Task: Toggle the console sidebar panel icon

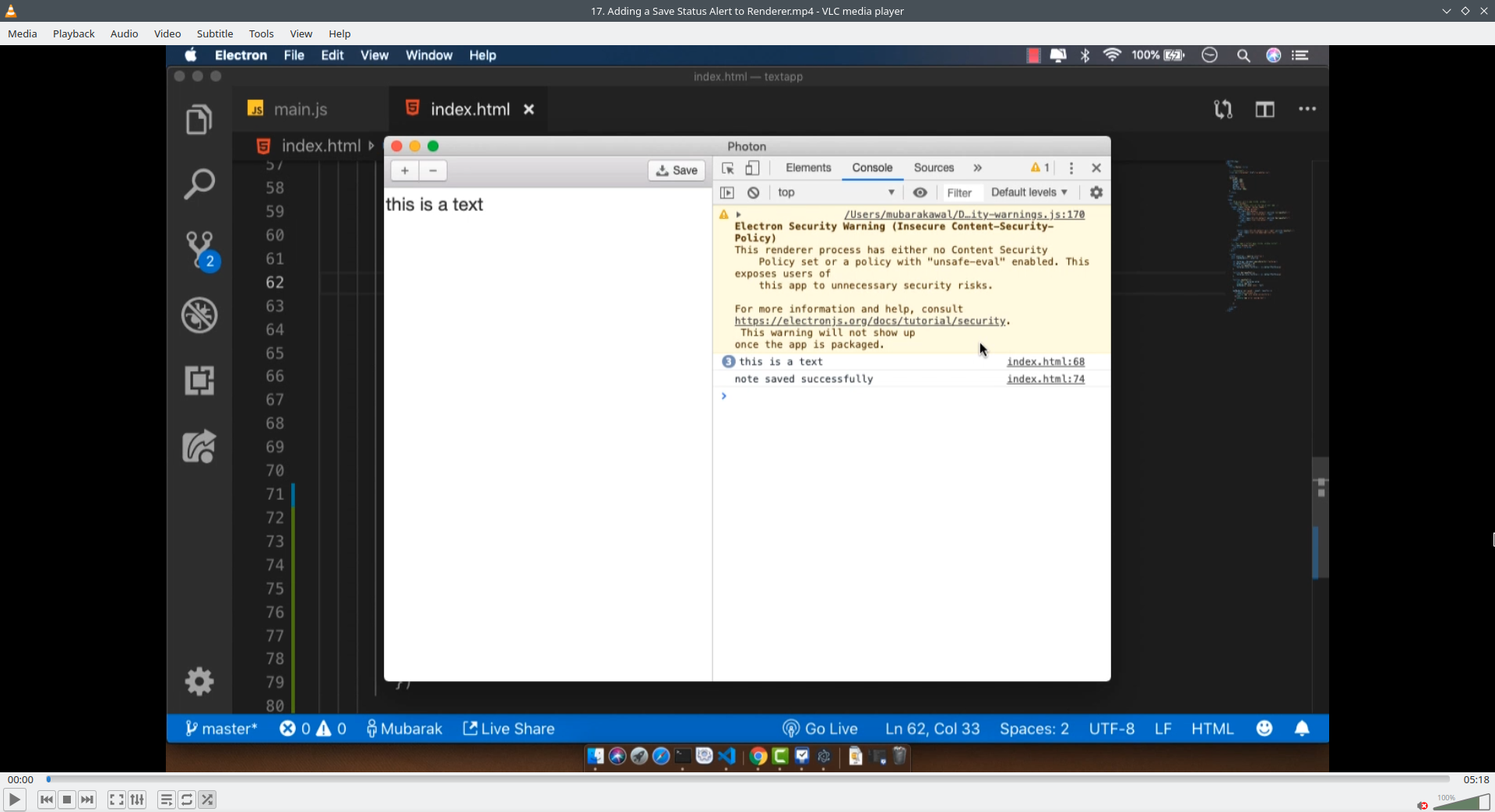Action: click(727, 192)
